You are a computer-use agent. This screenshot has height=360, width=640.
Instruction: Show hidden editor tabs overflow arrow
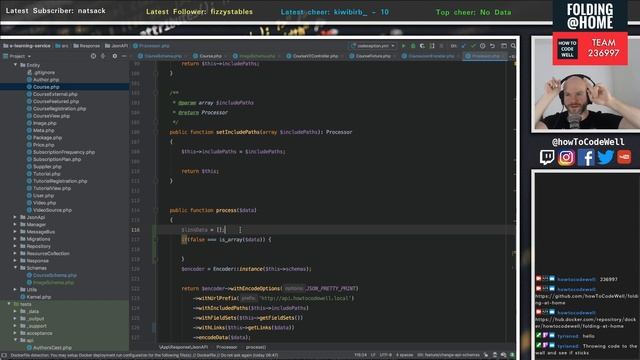pyautogui.click(x=512, y=56)
